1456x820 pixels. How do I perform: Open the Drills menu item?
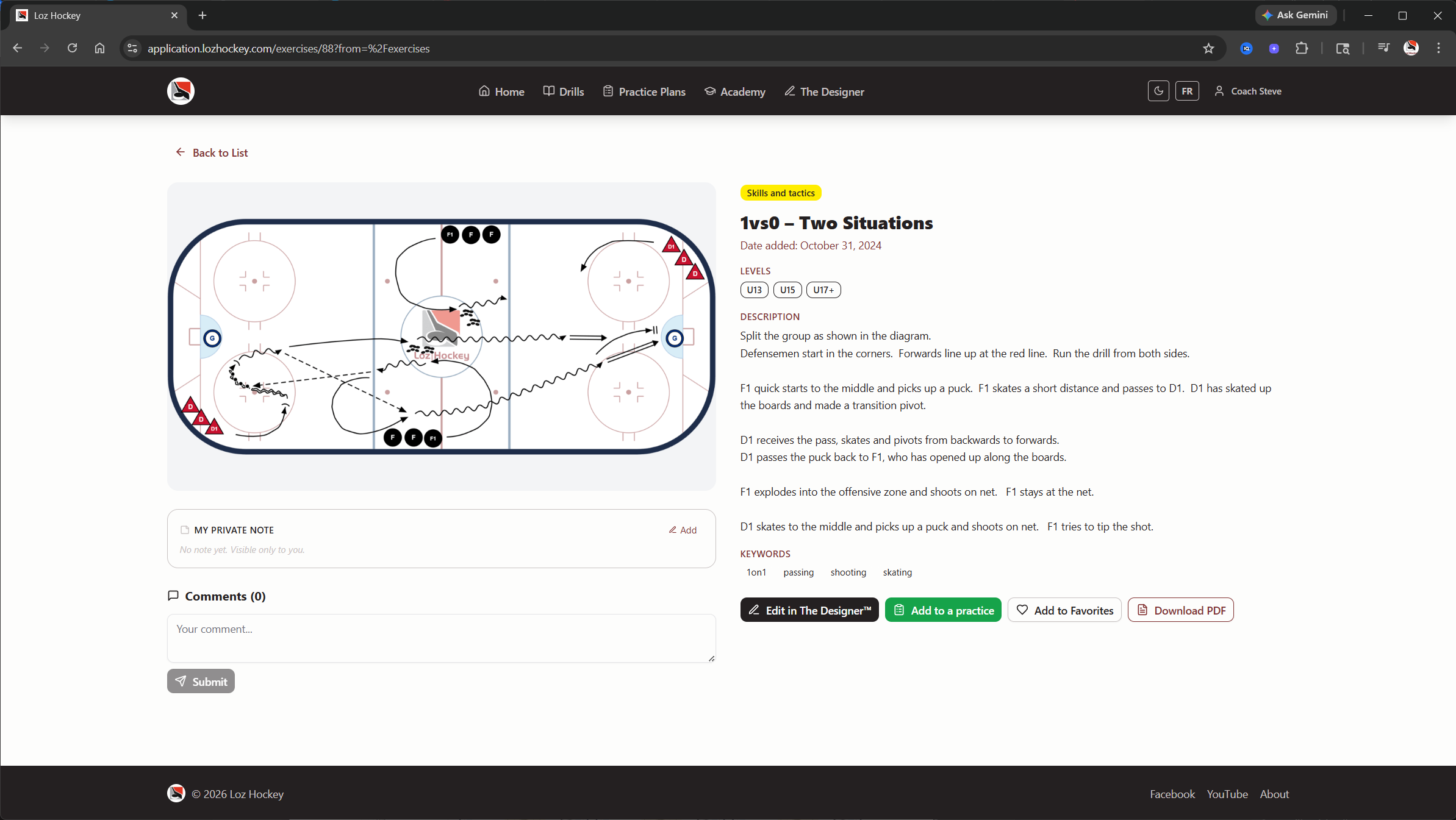[564, 91]
